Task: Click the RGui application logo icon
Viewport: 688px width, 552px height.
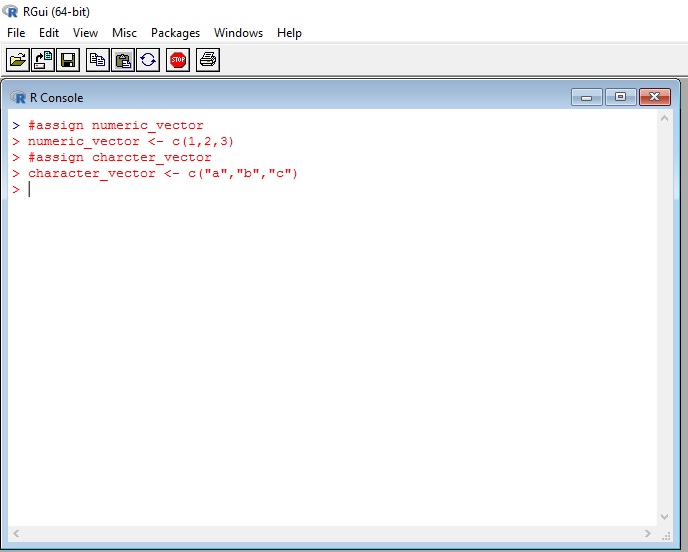Action: [x=10, y=11]
